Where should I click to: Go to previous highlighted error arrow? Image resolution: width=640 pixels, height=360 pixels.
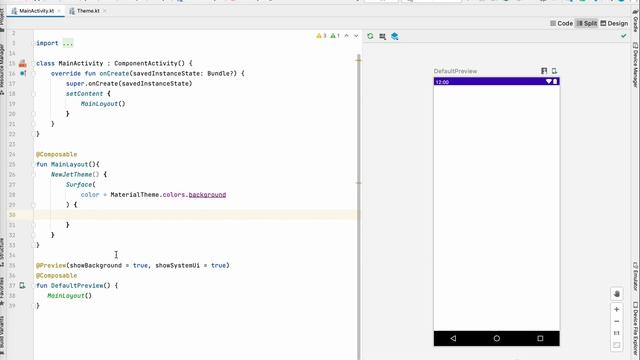pos(347,36)
